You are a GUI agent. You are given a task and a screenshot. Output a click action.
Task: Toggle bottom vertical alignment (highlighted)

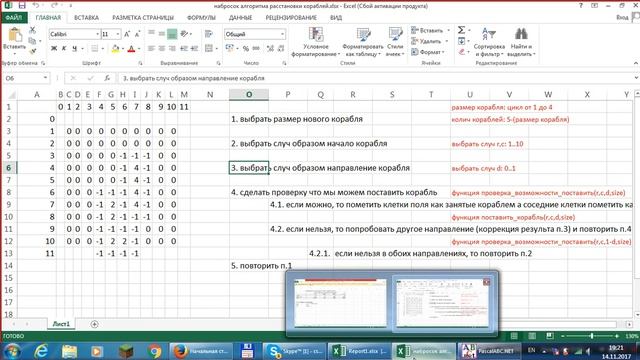[x=172, y=34]
